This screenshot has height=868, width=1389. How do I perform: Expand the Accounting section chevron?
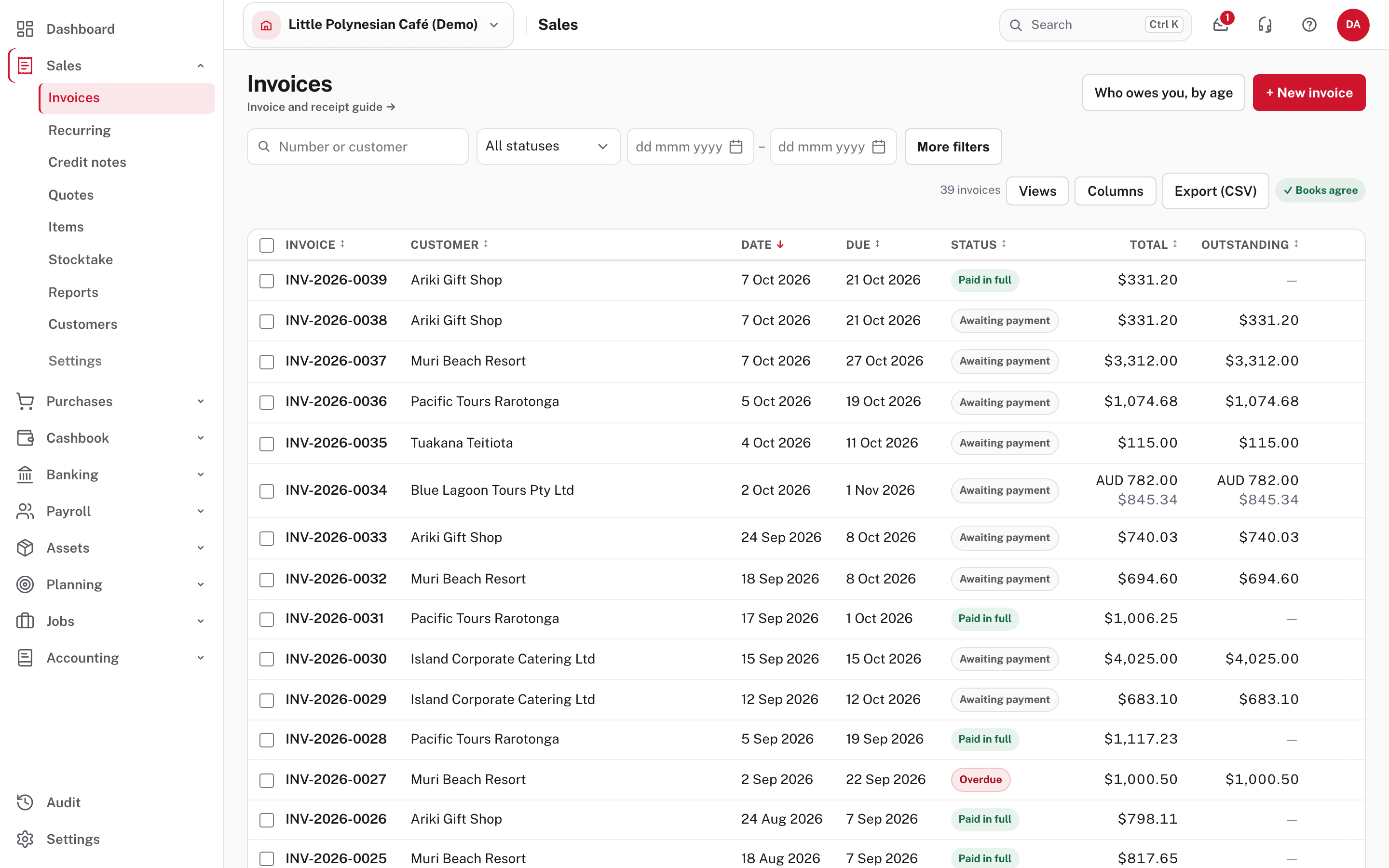[x=201, y=658]
